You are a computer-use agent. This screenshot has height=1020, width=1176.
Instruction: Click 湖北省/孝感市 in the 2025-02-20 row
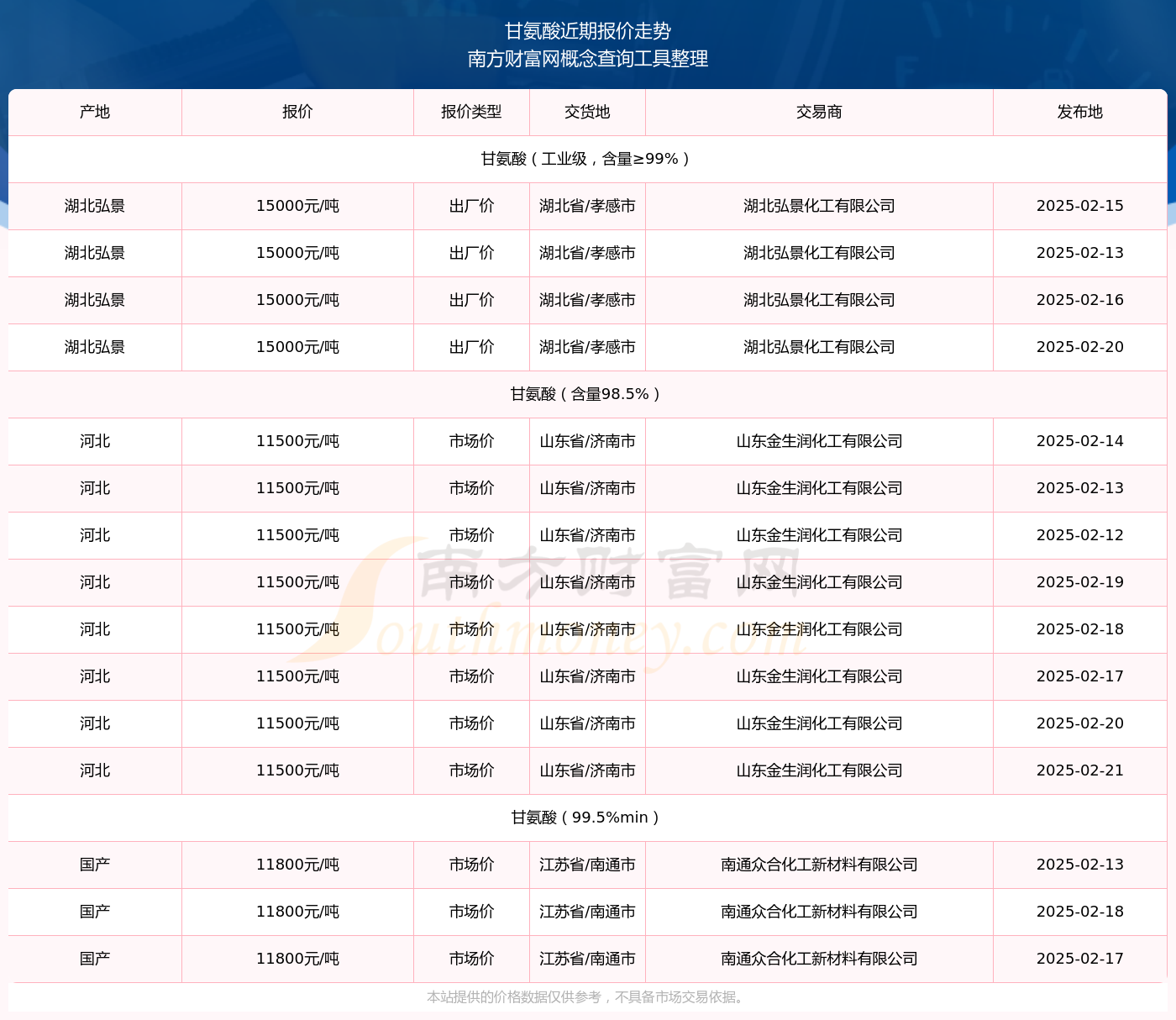[x=587, y=347]
